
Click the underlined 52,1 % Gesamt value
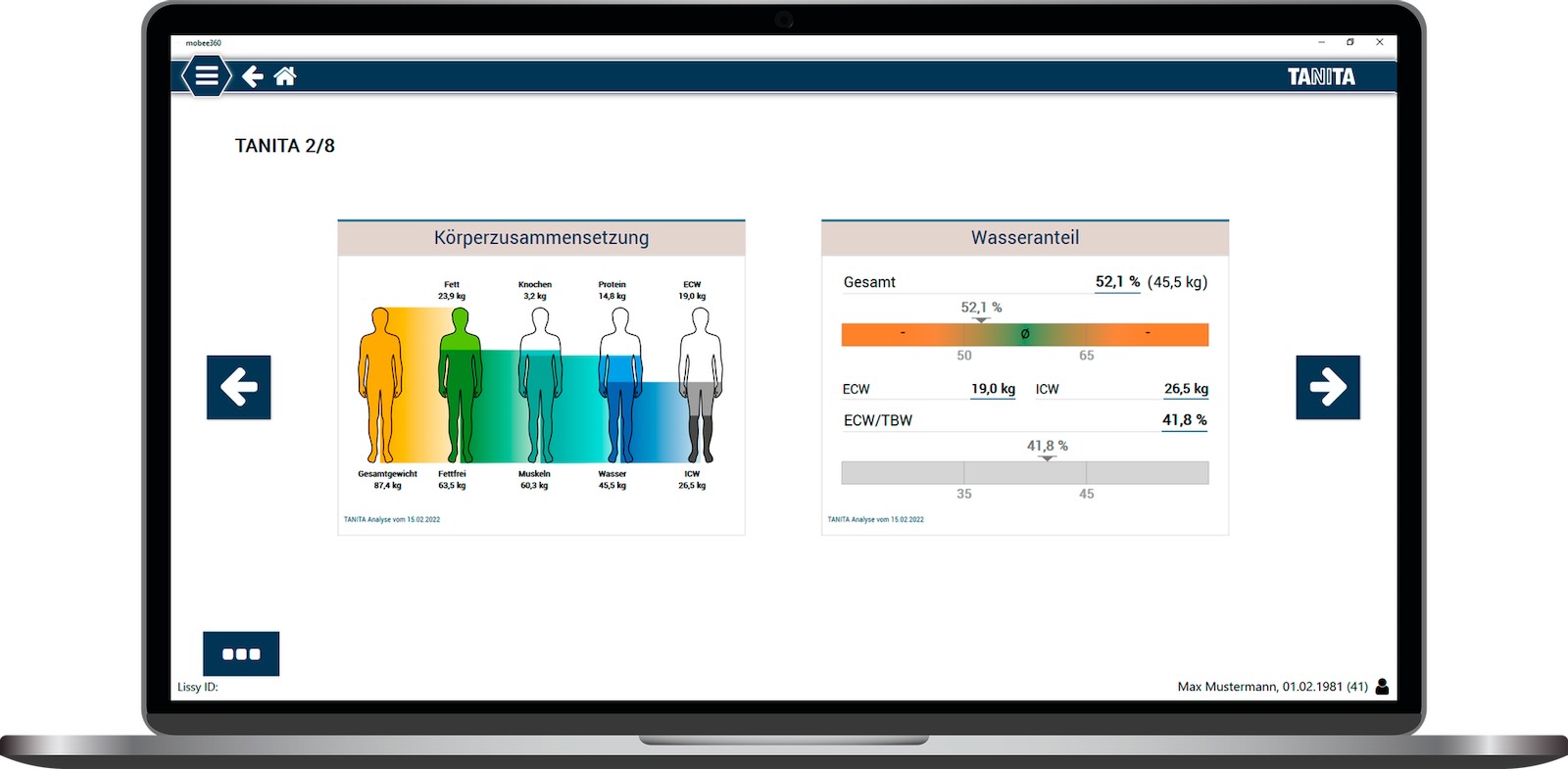(1117, 282)
